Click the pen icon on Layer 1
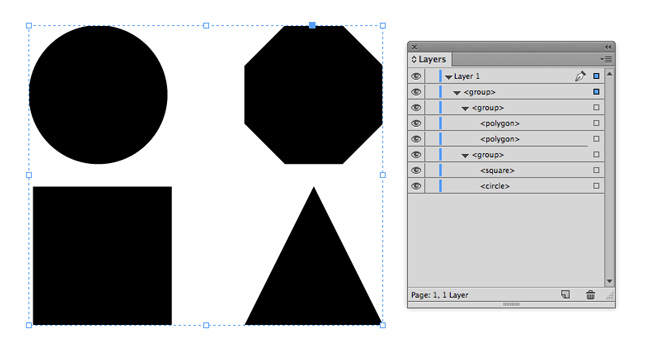The image size is (650, 360). click(580, 76)
